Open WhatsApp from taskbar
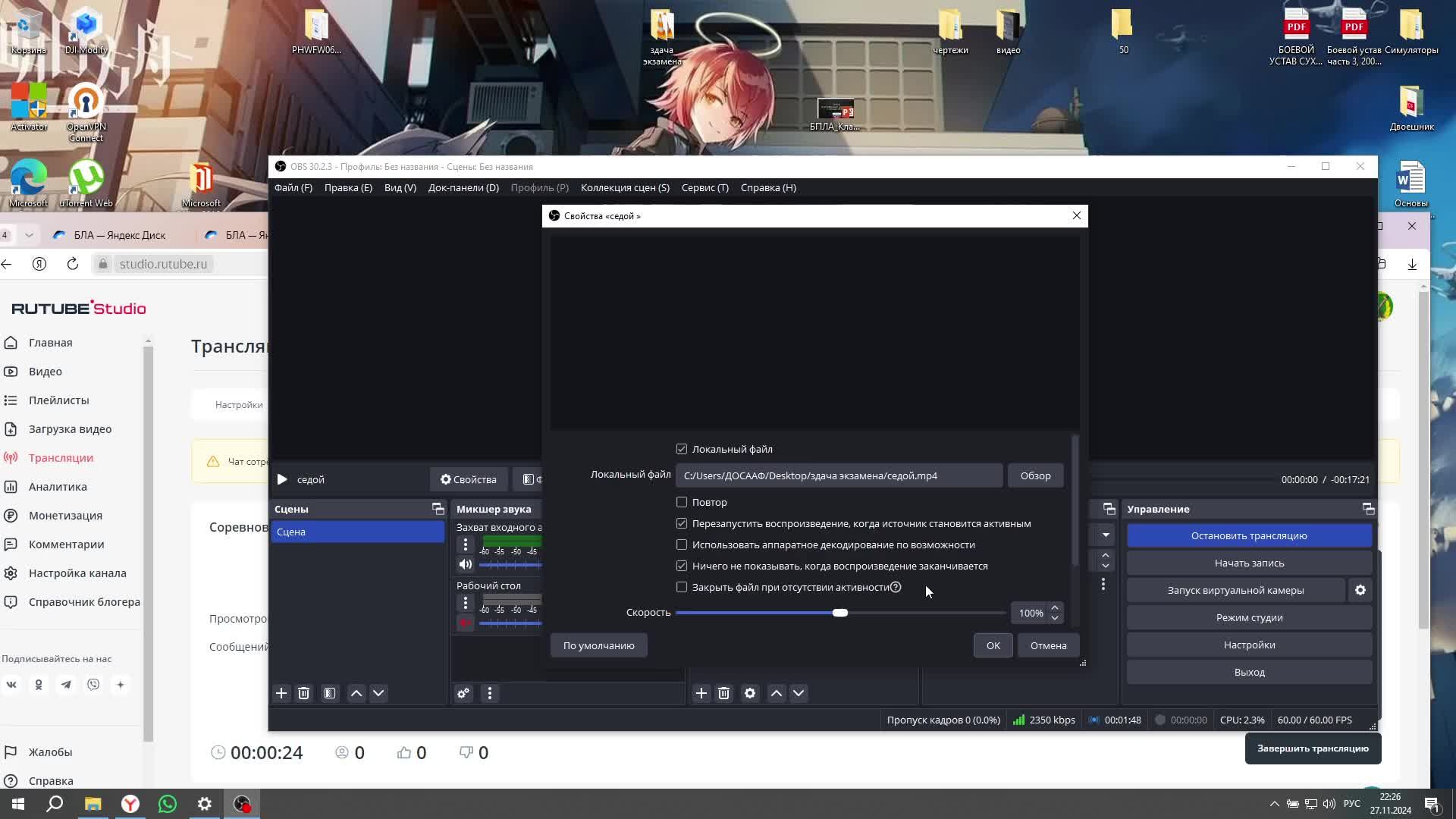 [x=167, y=804]
